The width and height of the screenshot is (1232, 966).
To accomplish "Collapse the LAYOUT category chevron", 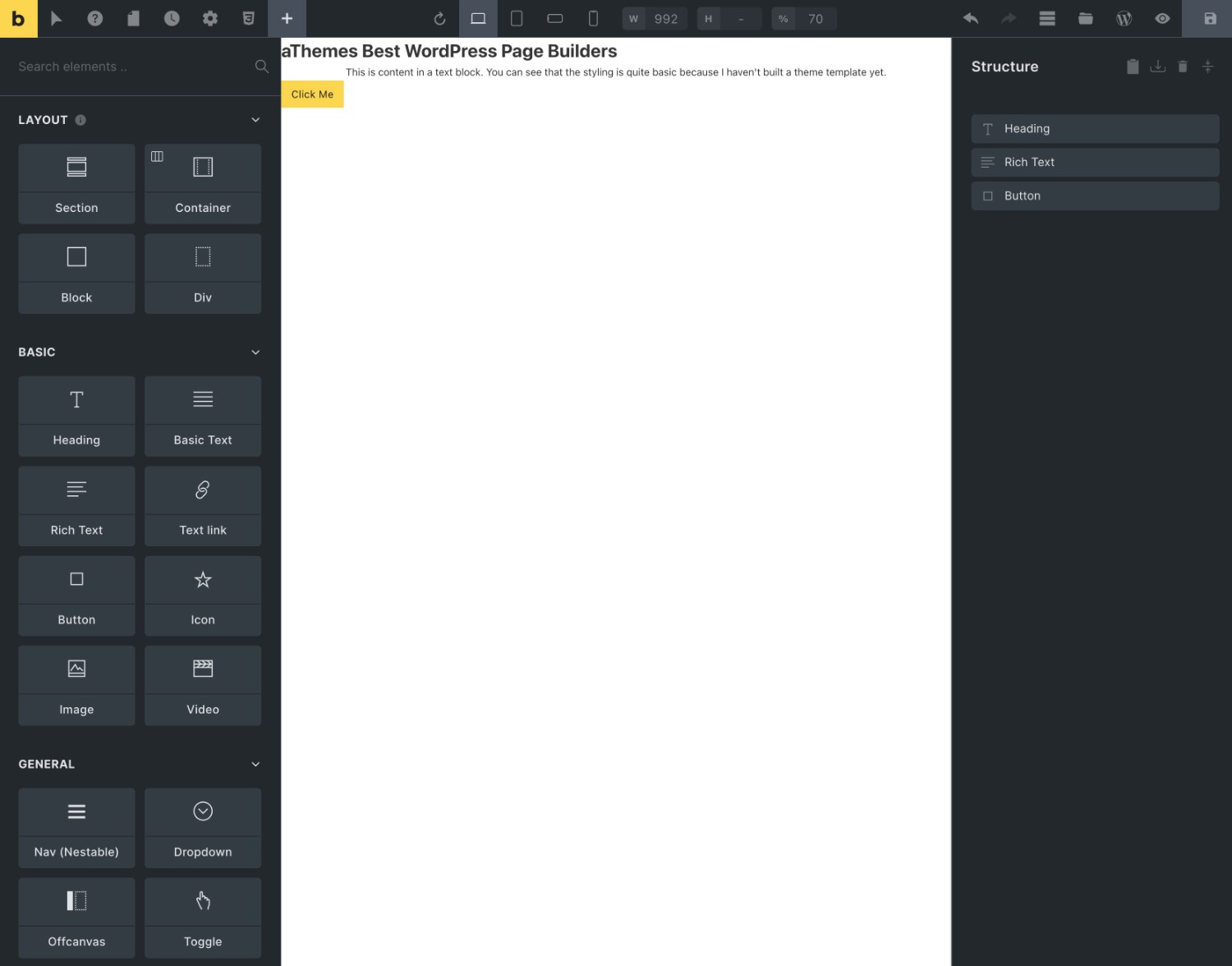I will [x=255, y=120].
